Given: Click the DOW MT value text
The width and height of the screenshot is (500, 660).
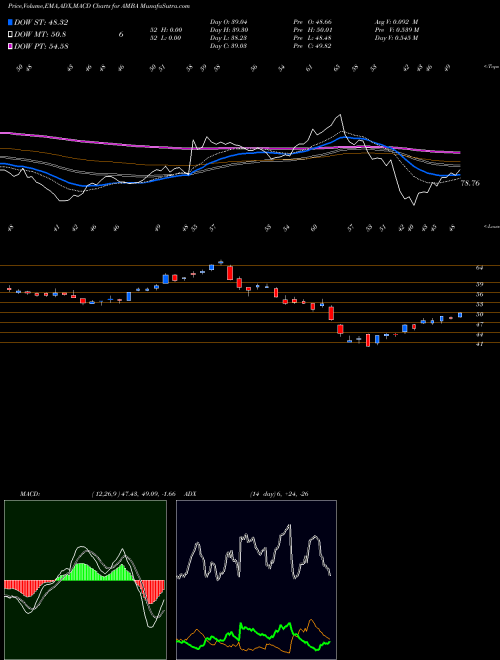Looking at the screenshot, I should [40, 35].
